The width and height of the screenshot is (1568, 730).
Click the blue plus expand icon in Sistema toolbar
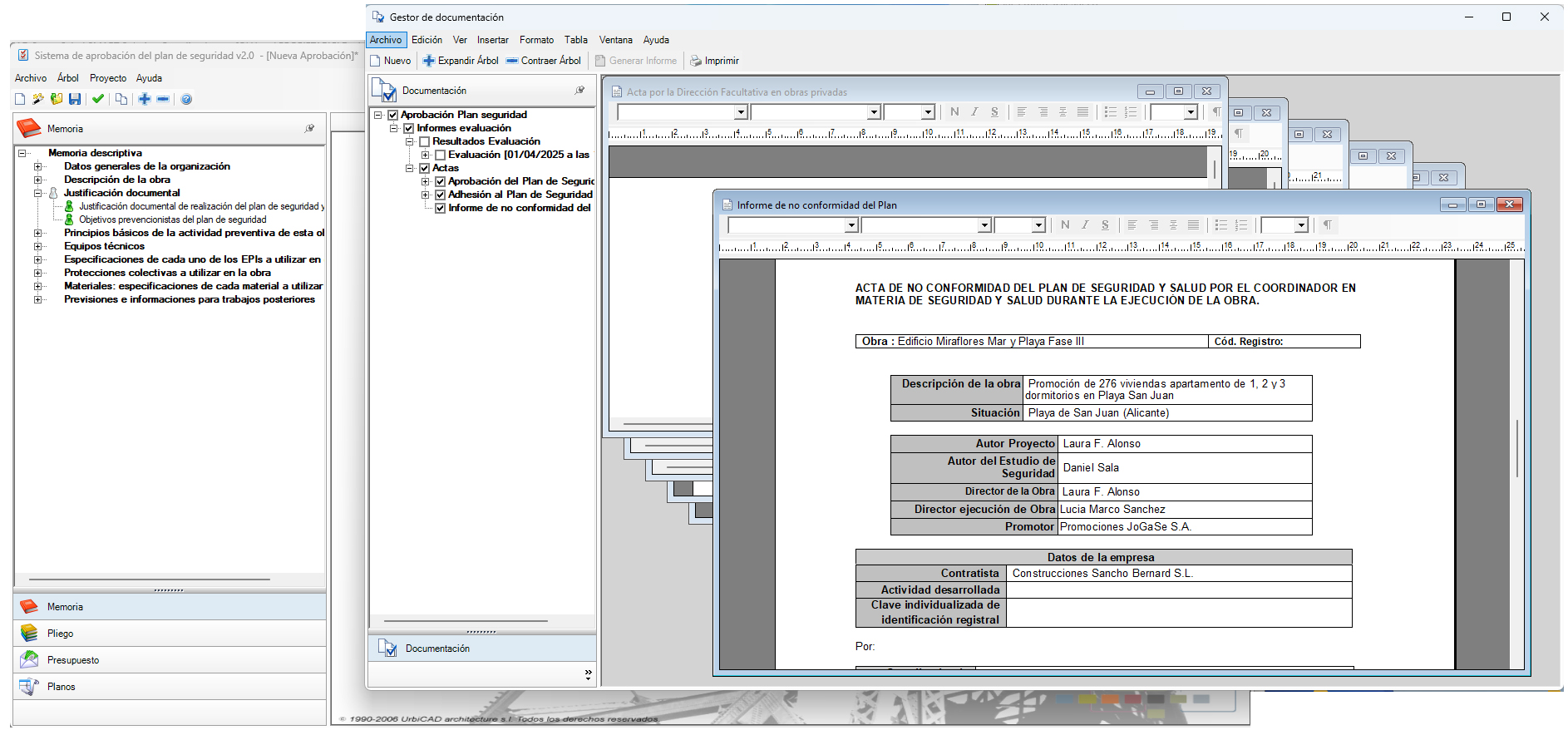pyautogui.click(x=145, y=99)
